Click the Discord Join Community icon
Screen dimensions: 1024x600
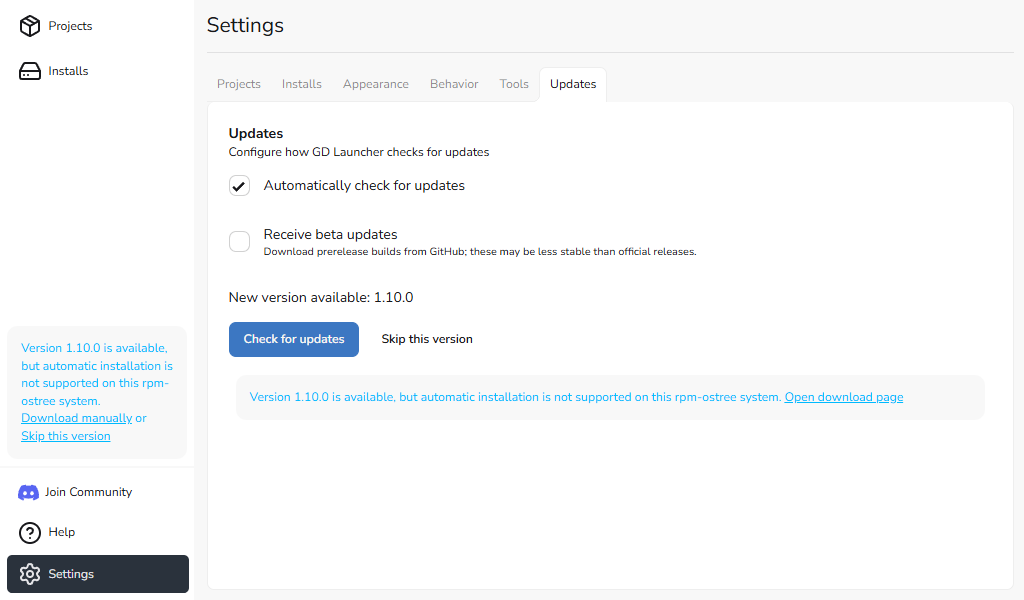click(28, 492)
